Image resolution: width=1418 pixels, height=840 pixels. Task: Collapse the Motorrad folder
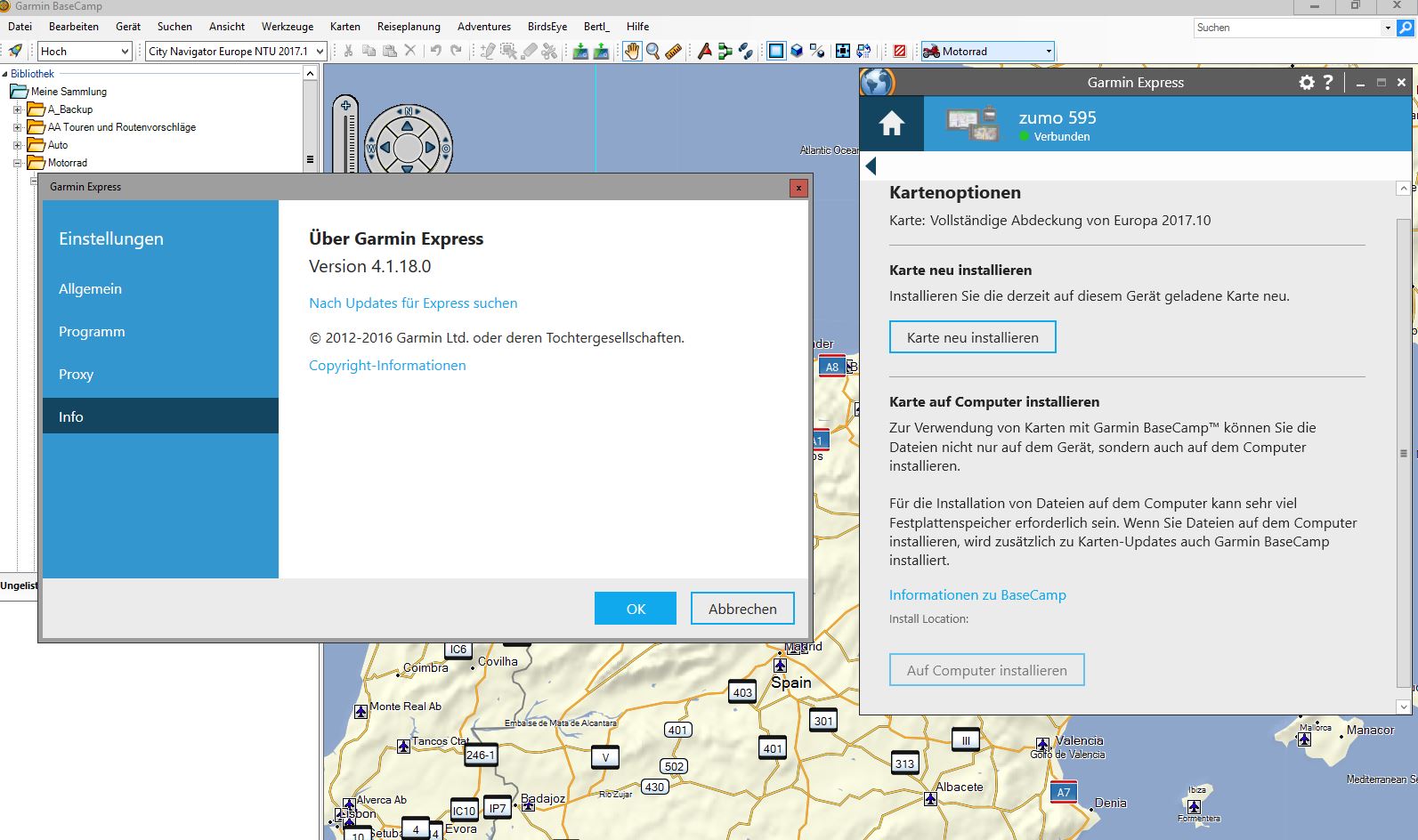coord(17,163)
